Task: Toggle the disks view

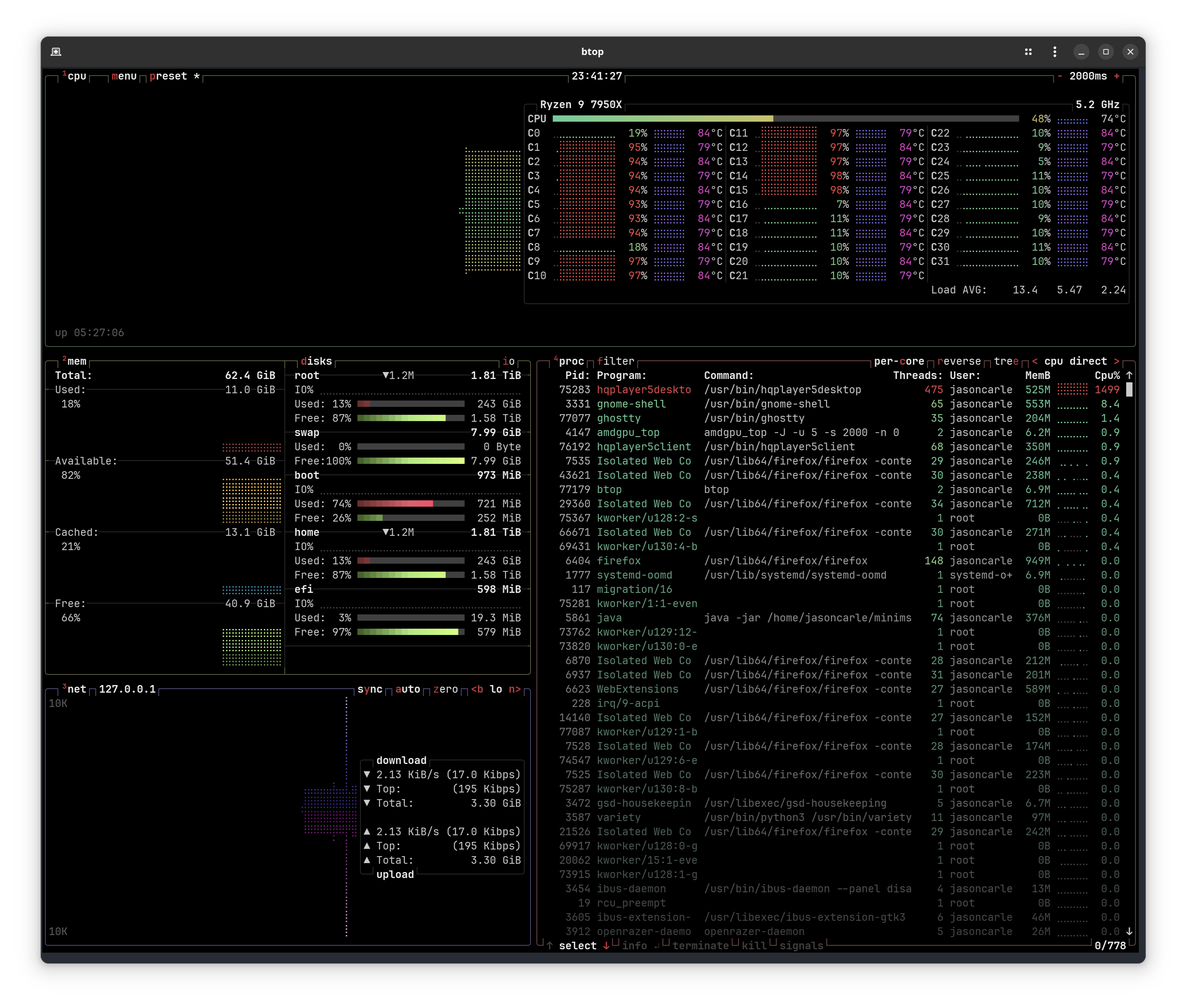Action: tap(316, 361)
